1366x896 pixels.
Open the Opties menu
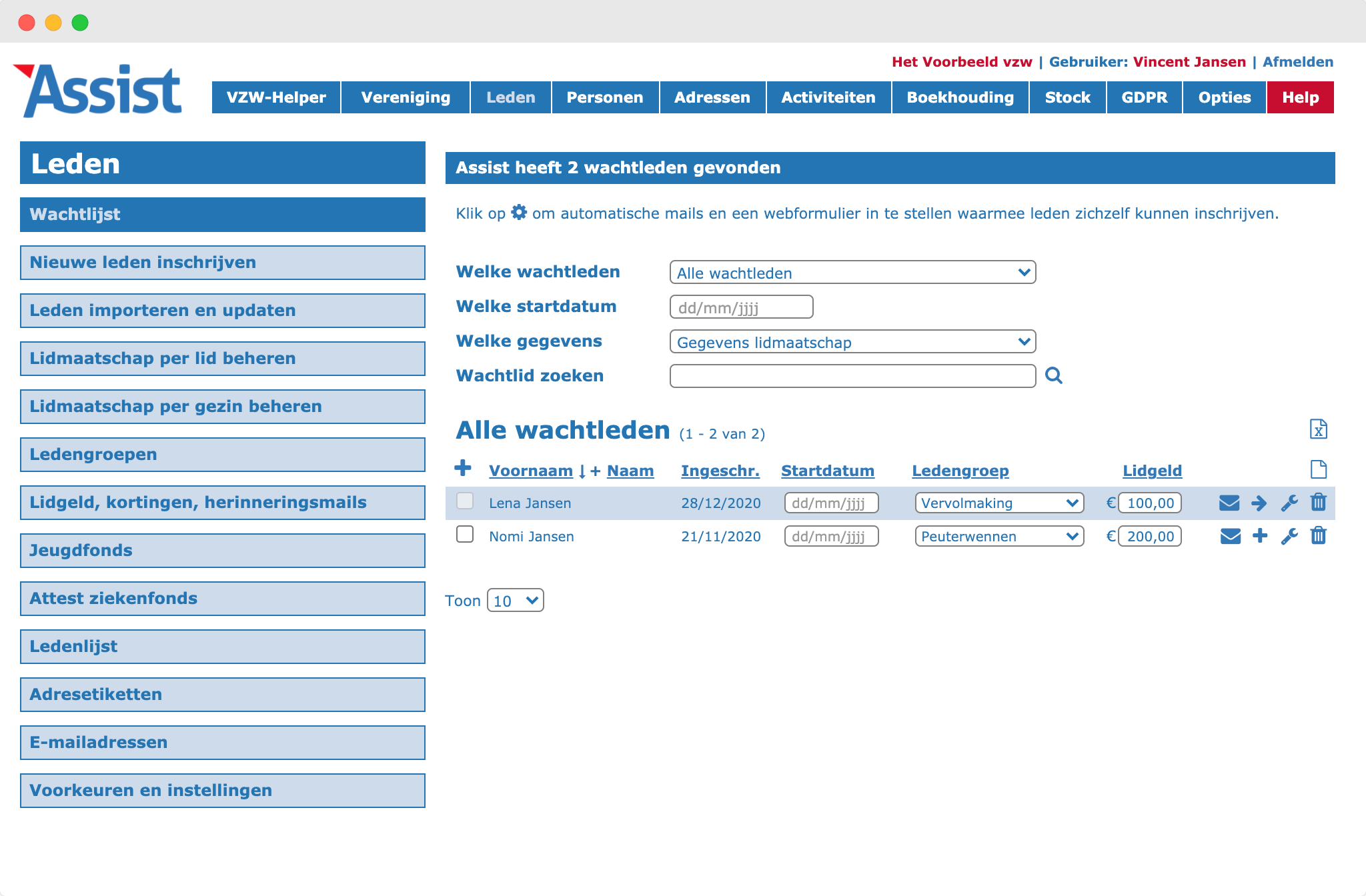[1225, 97]
